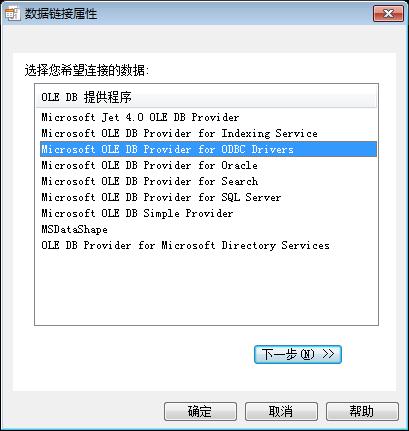Image resolution: width=409 pixels, height=431 pixels.
Task: Click the 下一步(N) >> button
Action: click(x=298, y=354)
